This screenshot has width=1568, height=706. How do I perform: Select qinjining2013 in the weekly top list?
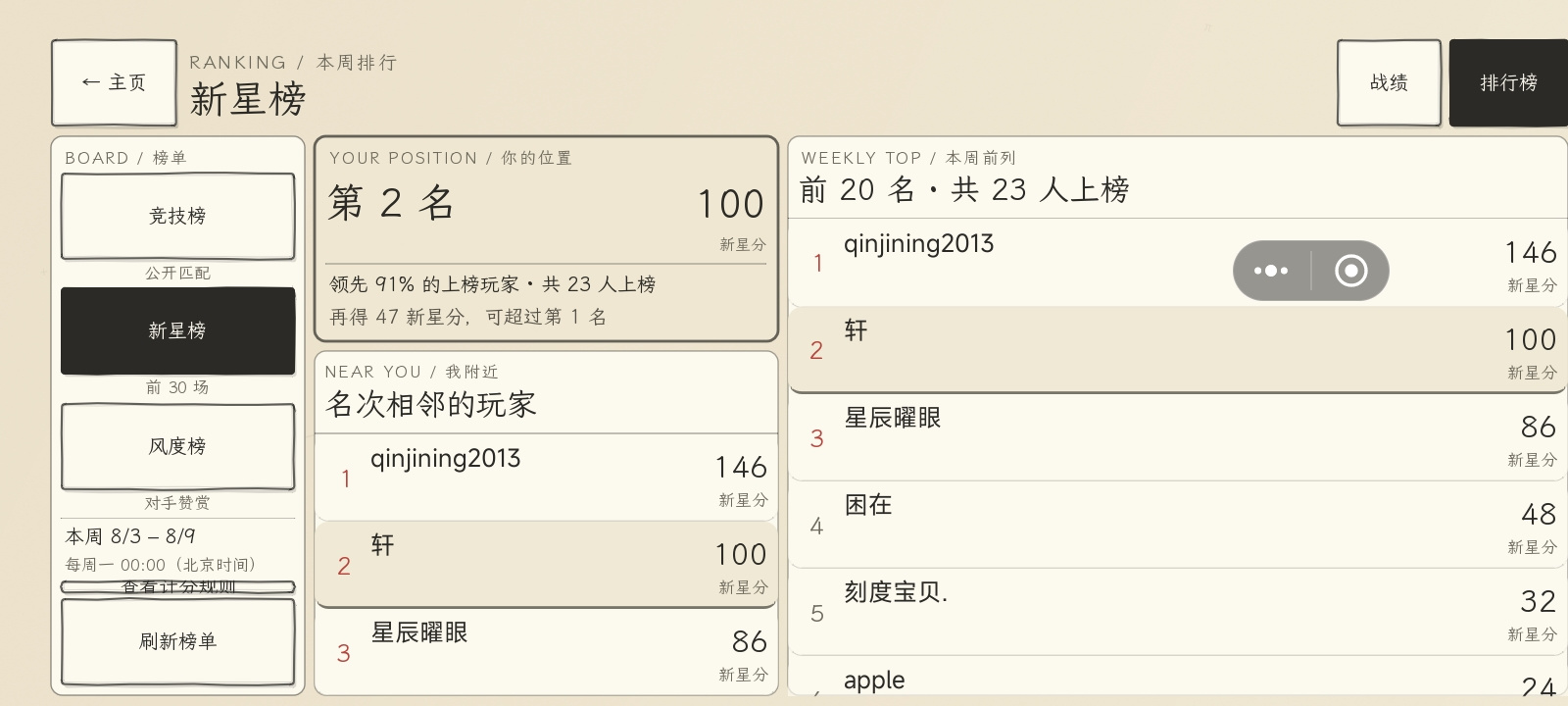(1177, 263)
